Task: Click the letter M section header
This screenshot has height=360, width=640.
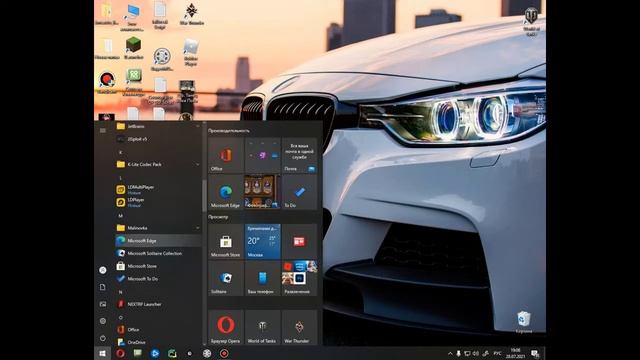Action: click(x=120, y=216)
